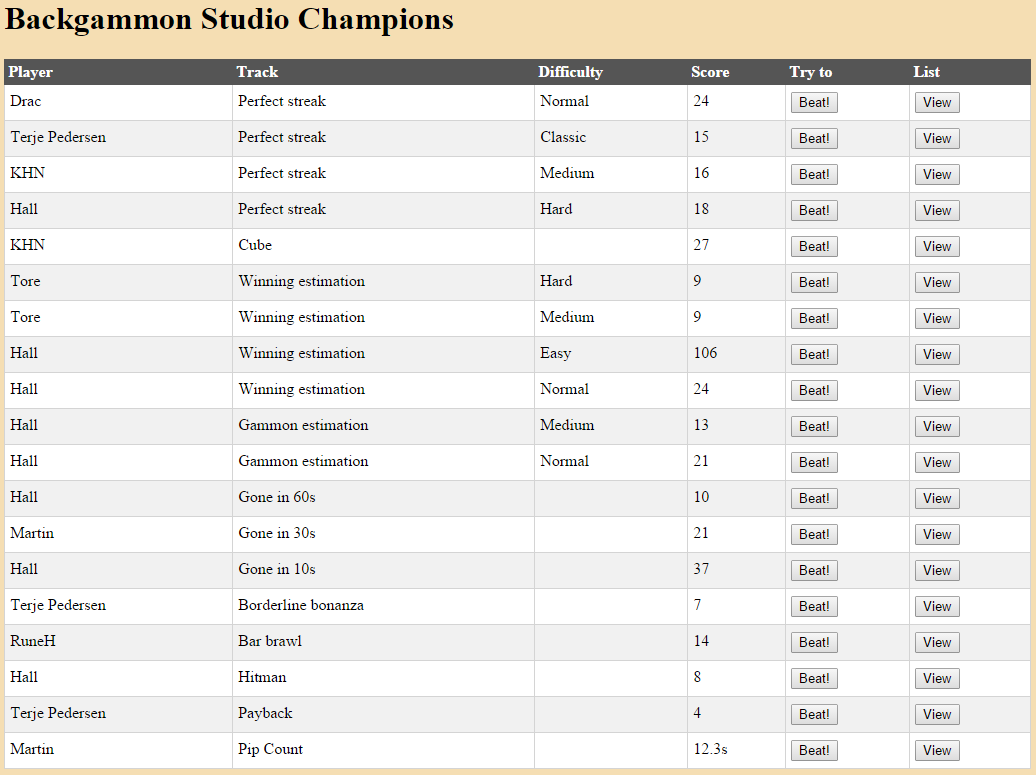Viewport: 1036px width, 775px height.
Task: View Perfect streak Hard list
Action: (937, 210)
